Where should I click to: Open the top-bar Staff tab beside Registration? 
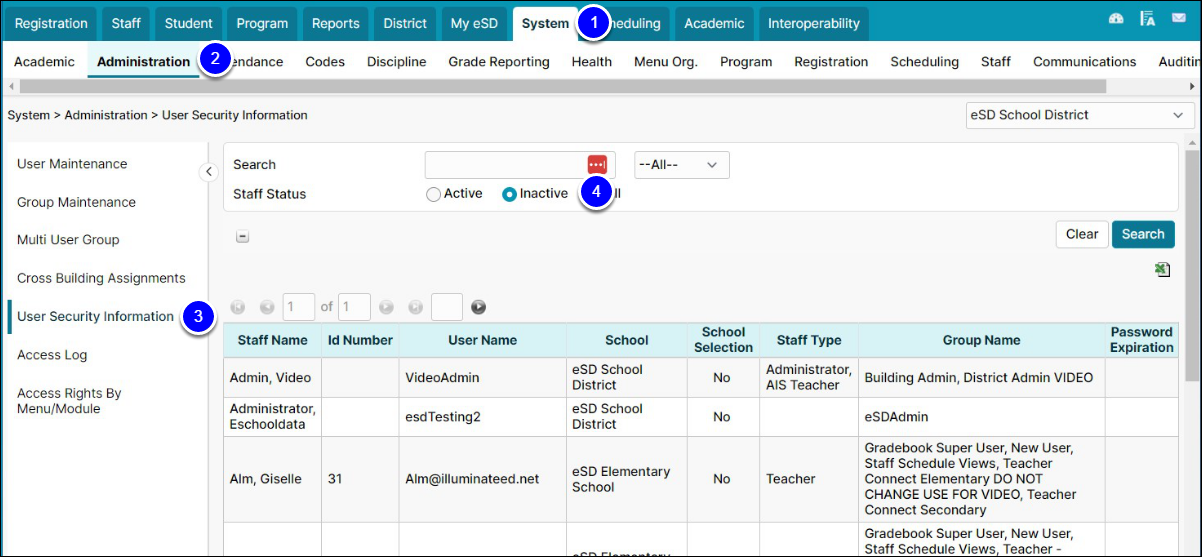(x=126, y=23)
